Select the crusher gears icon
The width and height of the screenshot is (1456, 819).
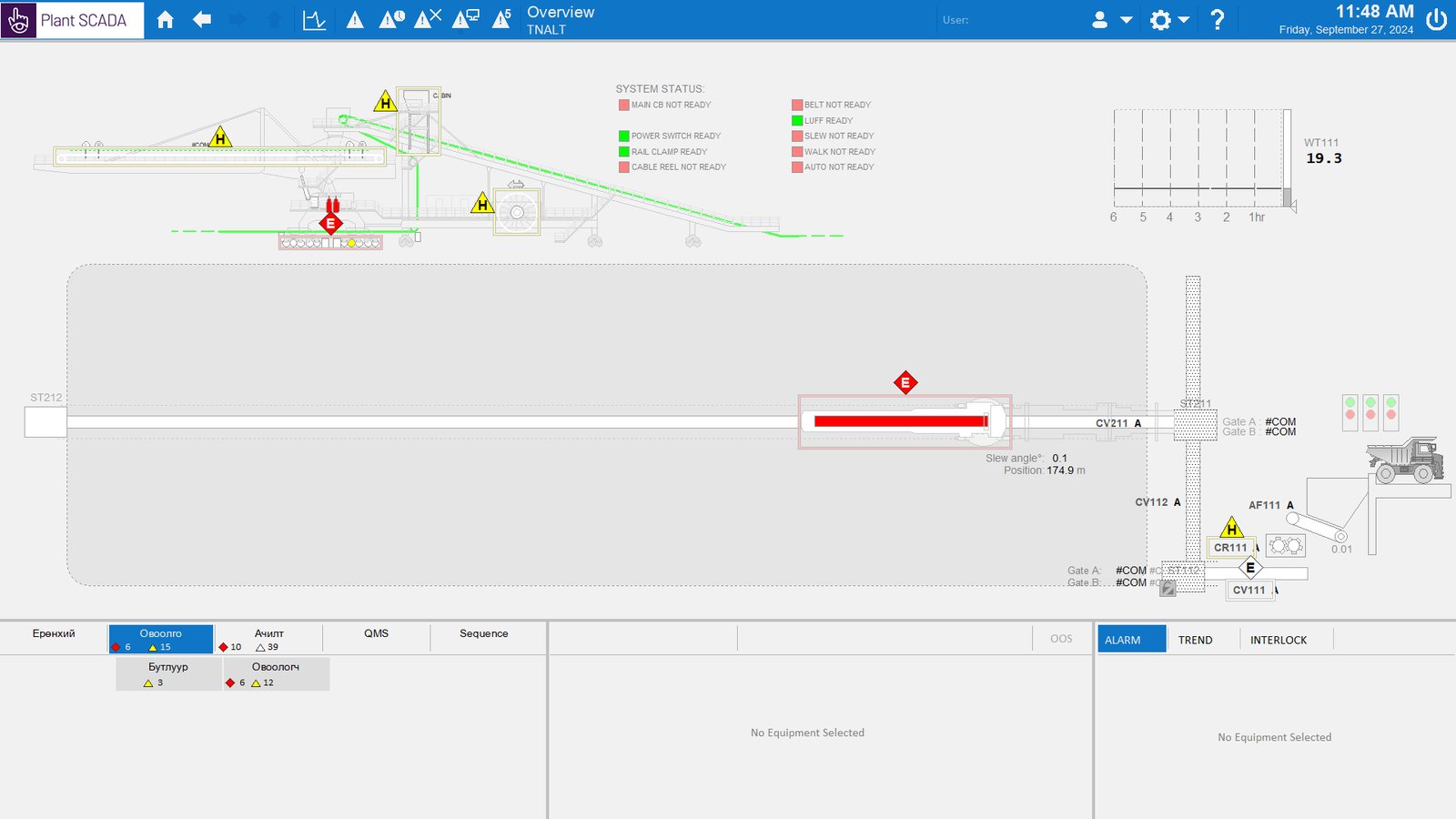pos(1285,546)
